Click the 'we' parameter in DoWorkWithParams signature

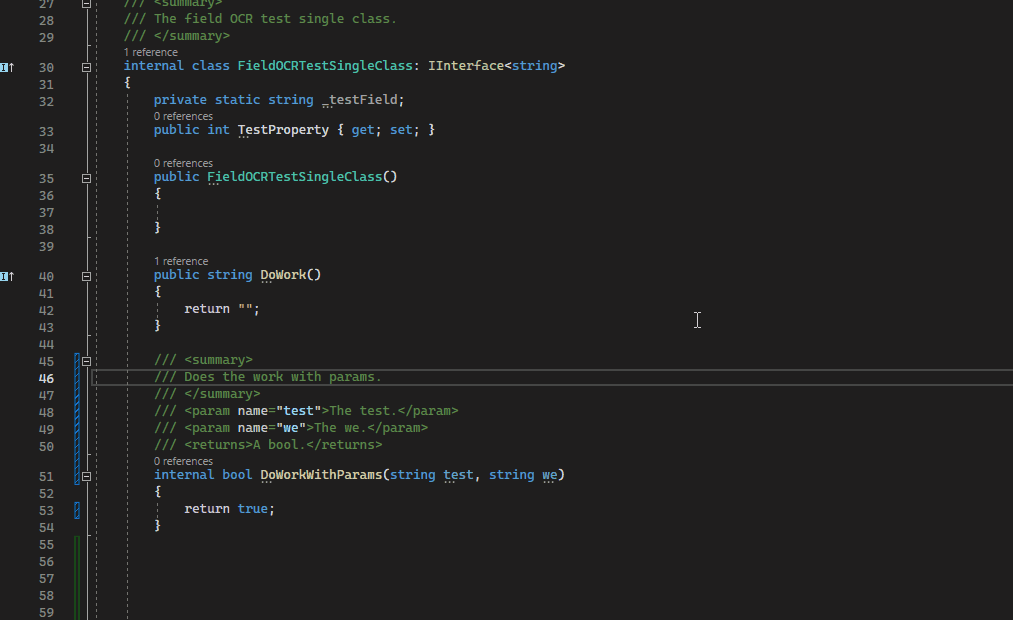click(550, 475)
